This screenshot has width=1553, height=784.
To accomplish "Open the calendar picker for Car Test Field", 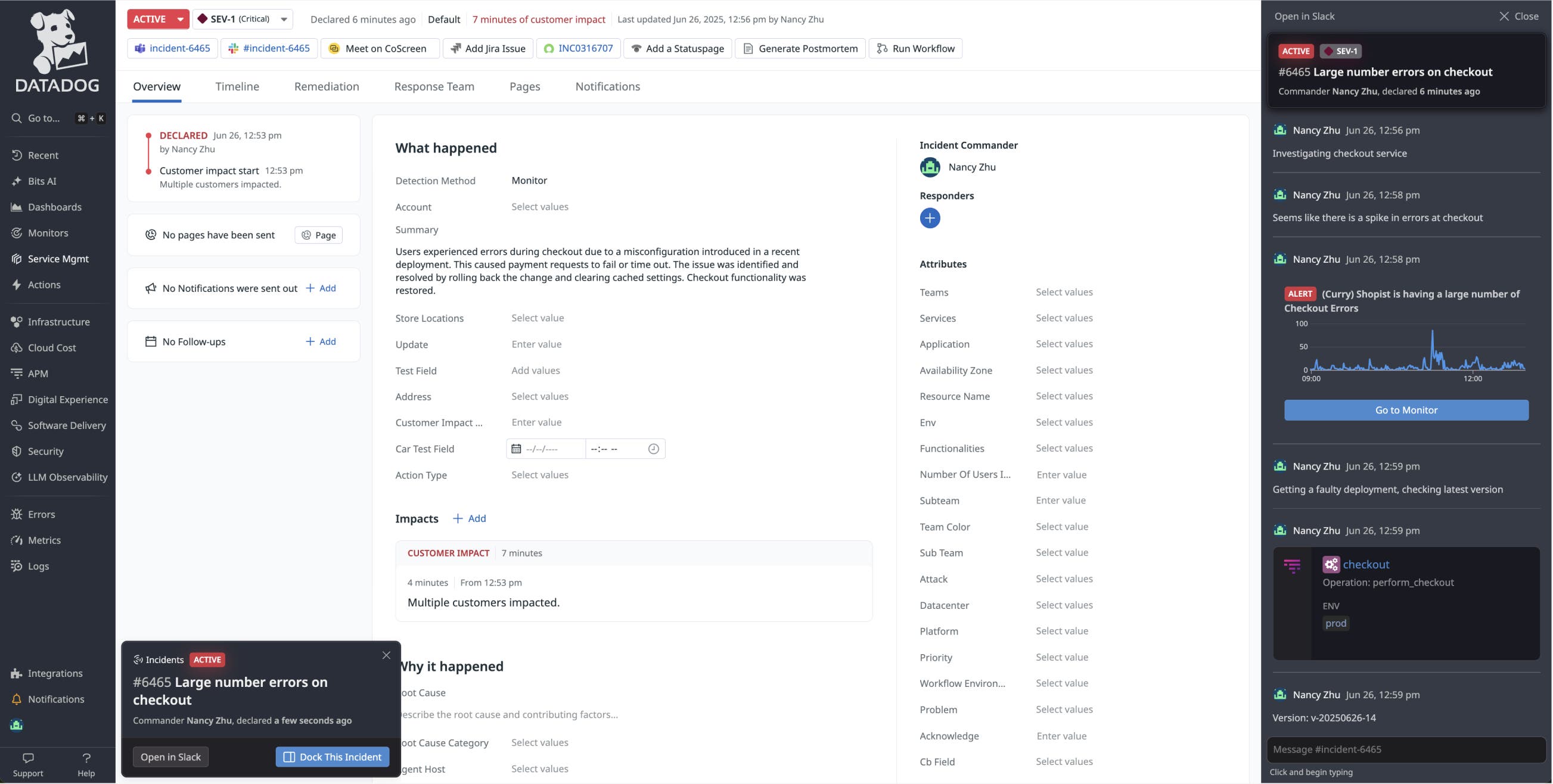I will click(x=516, y=449).
